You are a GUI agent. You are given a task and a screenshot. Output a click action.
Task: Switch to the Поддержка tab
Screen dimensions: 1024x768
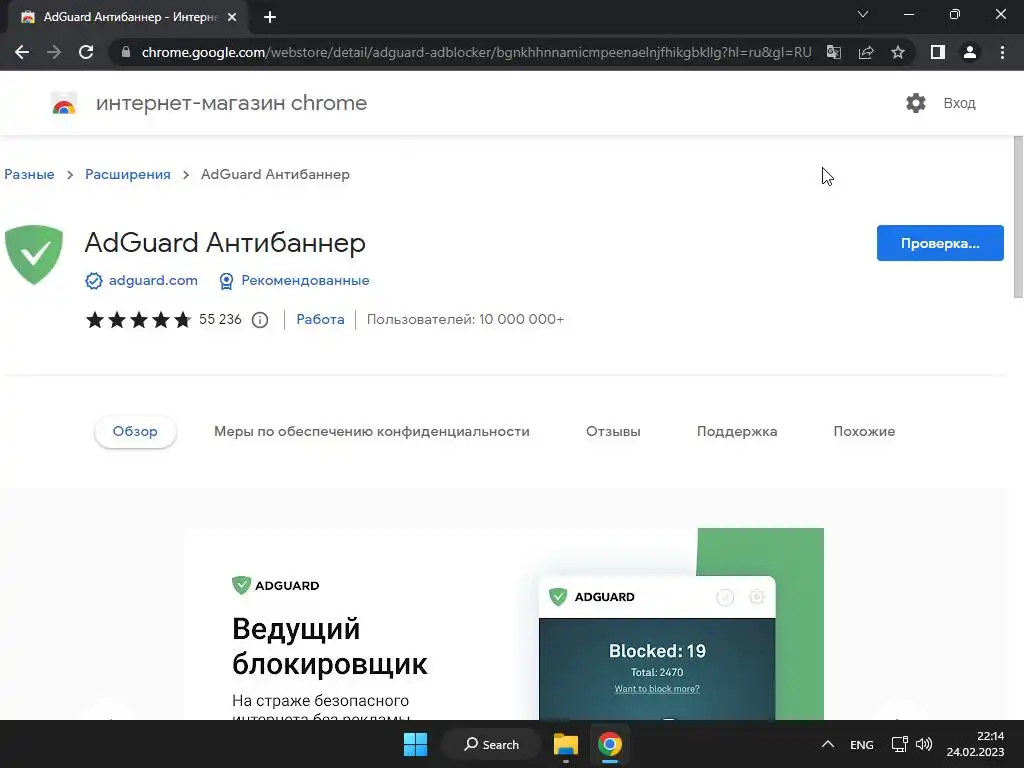tap(737, 432)
